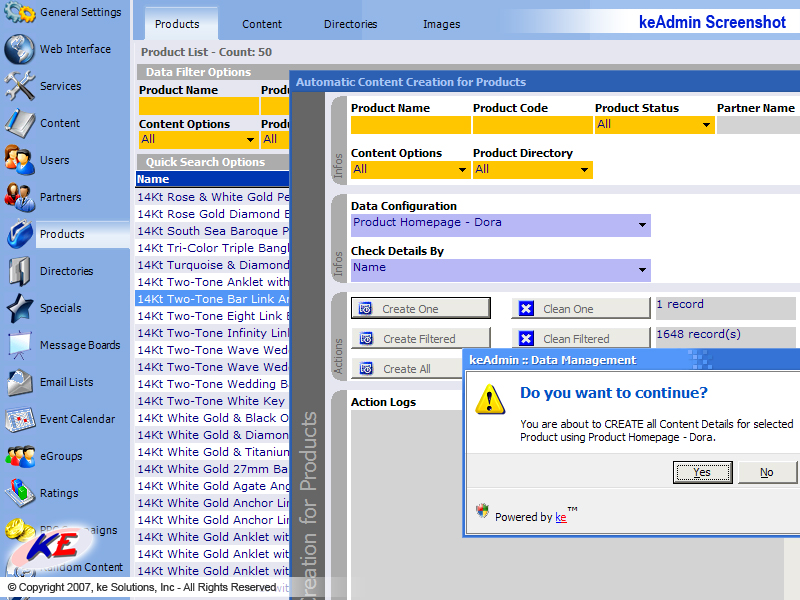Click the Product Code input field
Image resolution: width=800 pixels, height=600 pixels.
(x=533, y=124)
